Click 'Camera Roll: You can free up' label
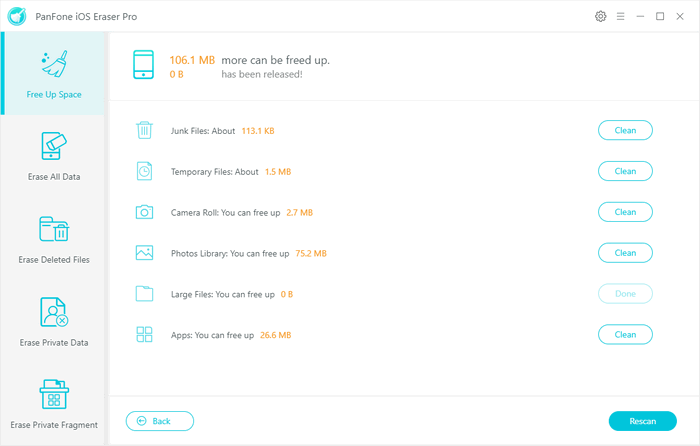Image resolution: width=700 pixels, height=446 pixels. (225, 213)
